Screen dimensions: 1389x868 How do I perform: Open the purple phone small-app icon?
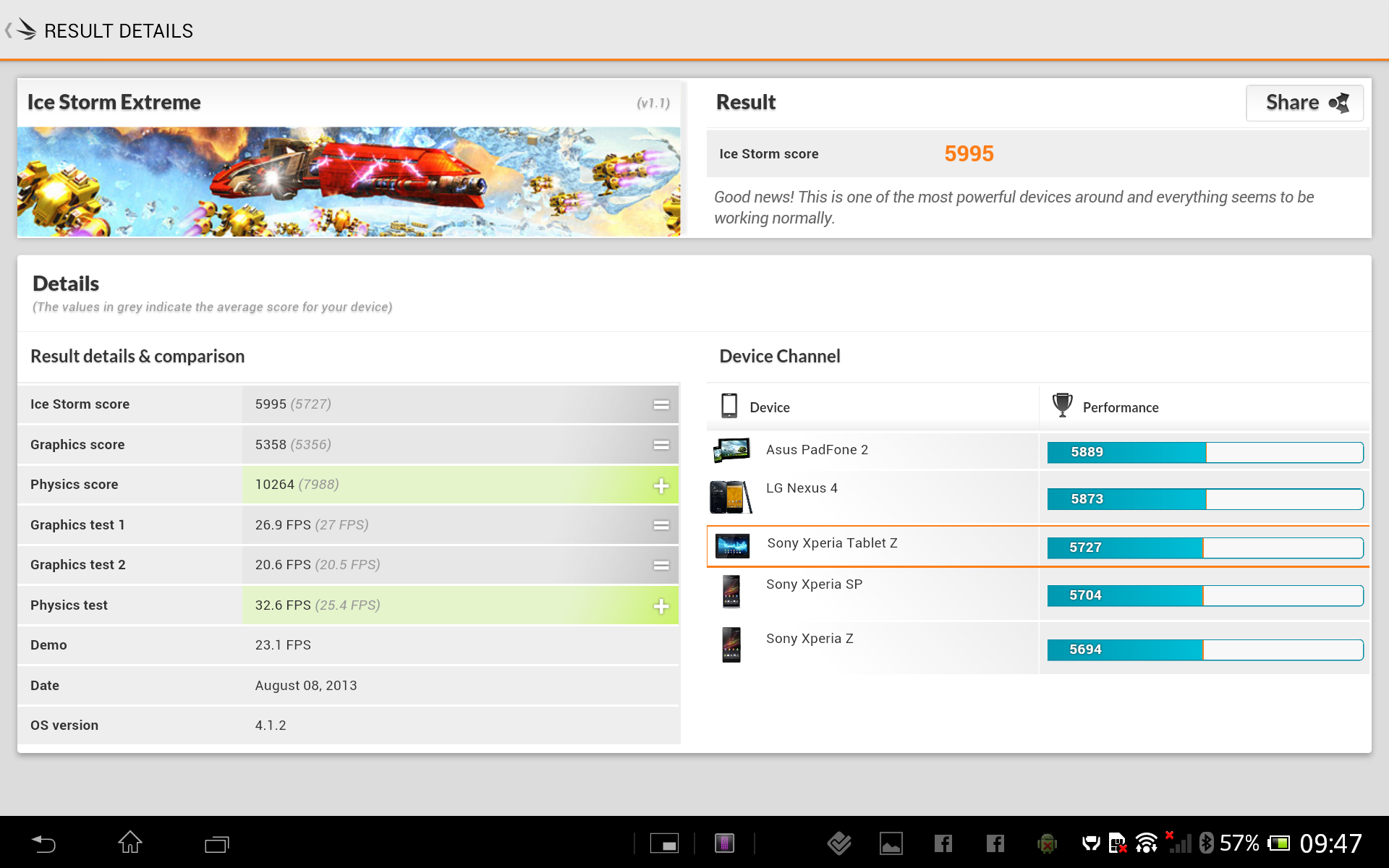724,843
